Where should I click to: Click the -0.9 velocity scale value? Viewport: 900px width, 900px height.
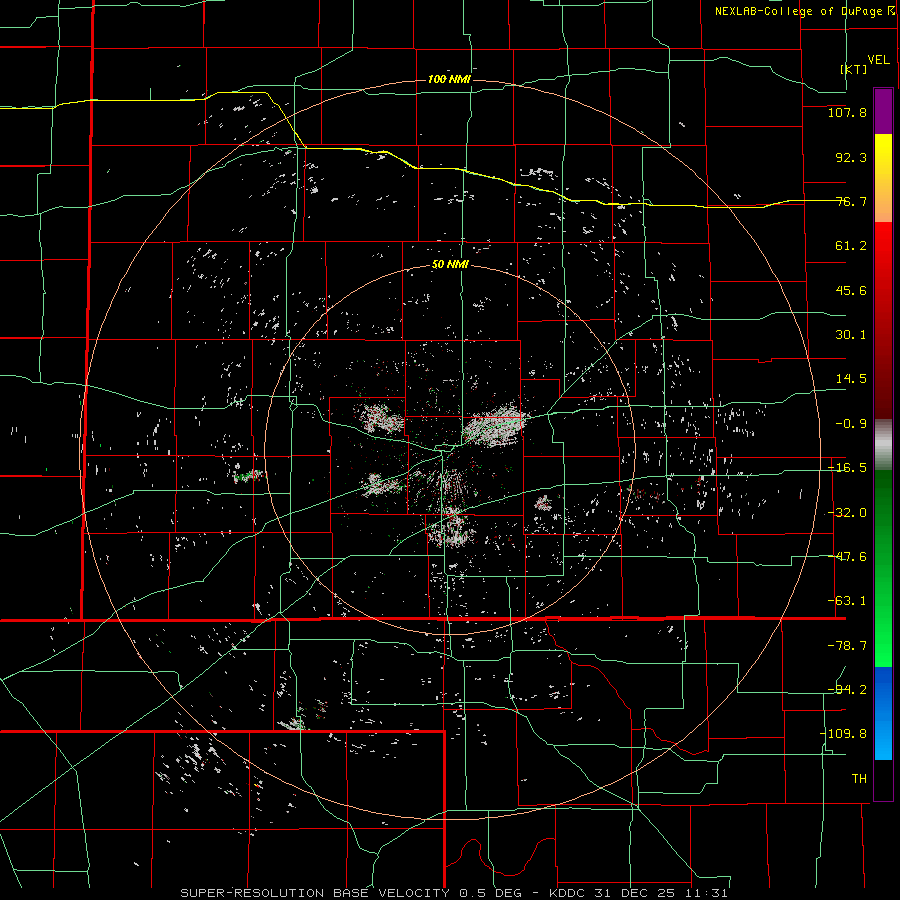click(851, 424)
